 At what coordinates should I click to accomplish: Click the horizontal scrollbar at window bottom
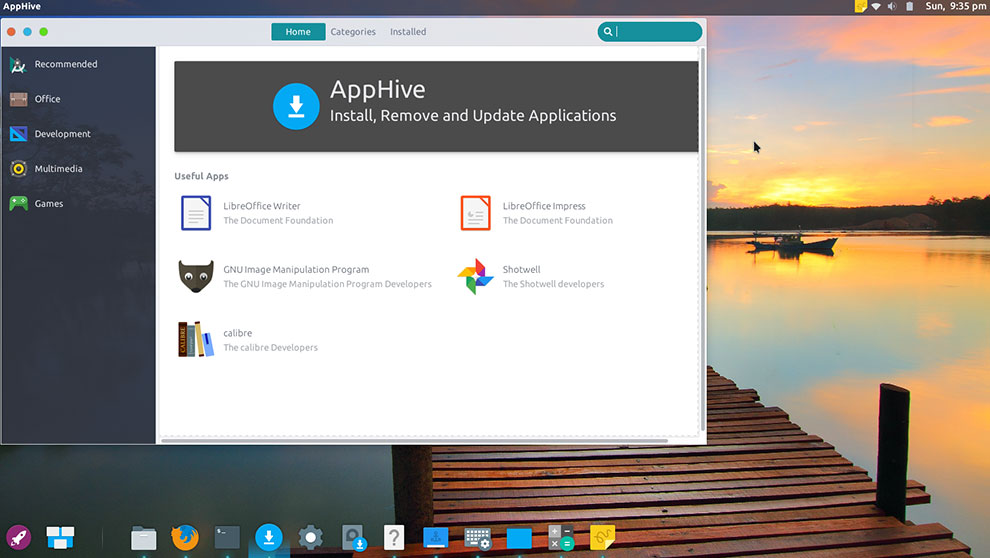pos(414,440)
